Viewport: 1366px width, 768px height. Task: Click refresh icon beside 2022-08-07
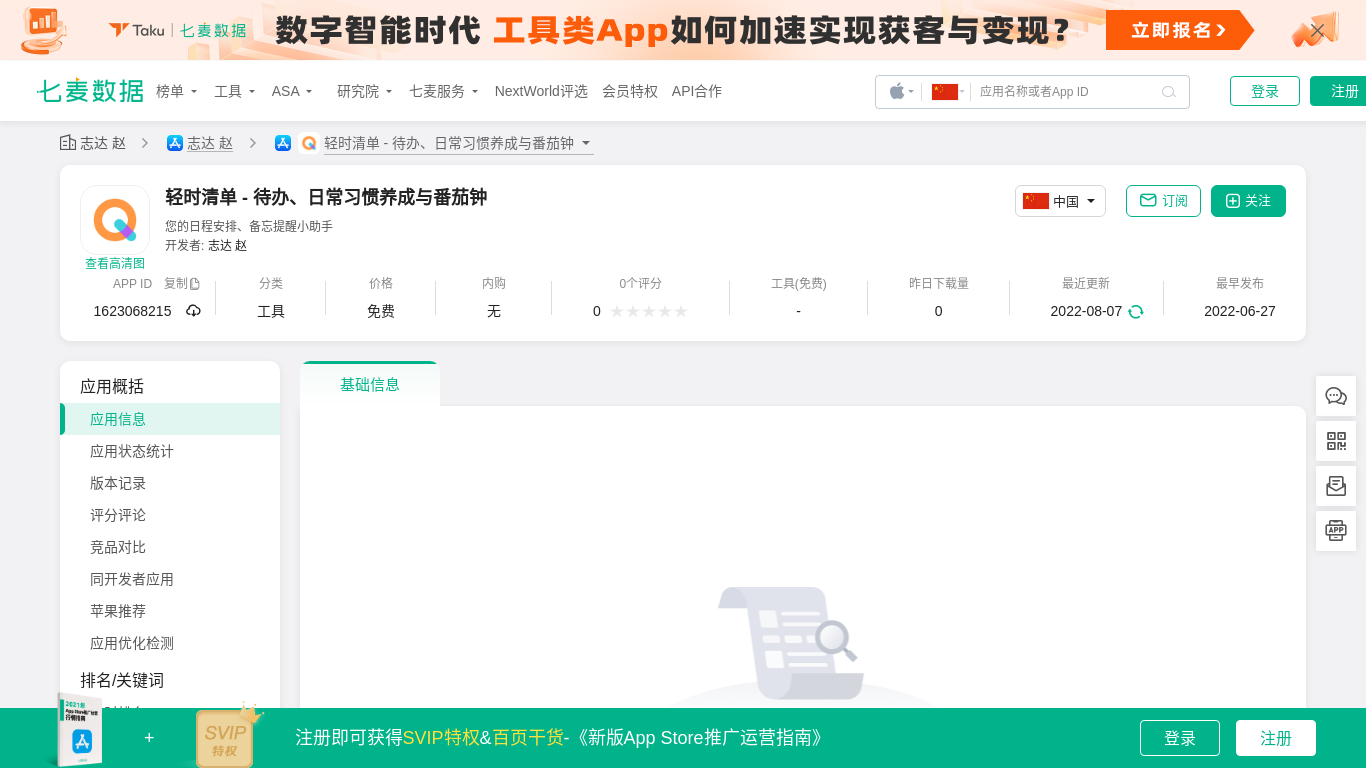[1136, 311]
